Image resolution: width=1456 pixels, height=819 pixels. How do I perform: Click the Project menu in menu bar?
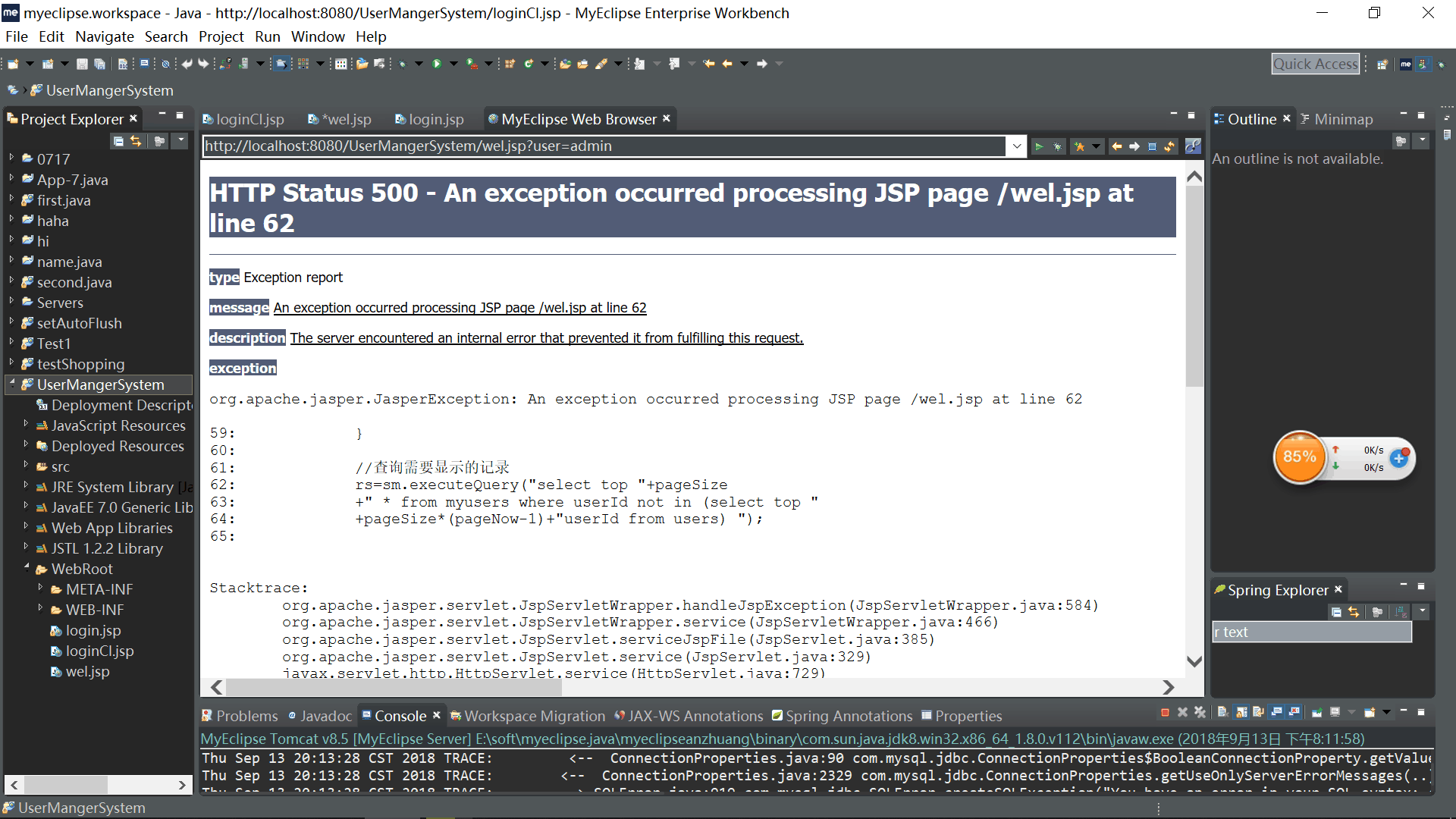click(x=218, y=36)
